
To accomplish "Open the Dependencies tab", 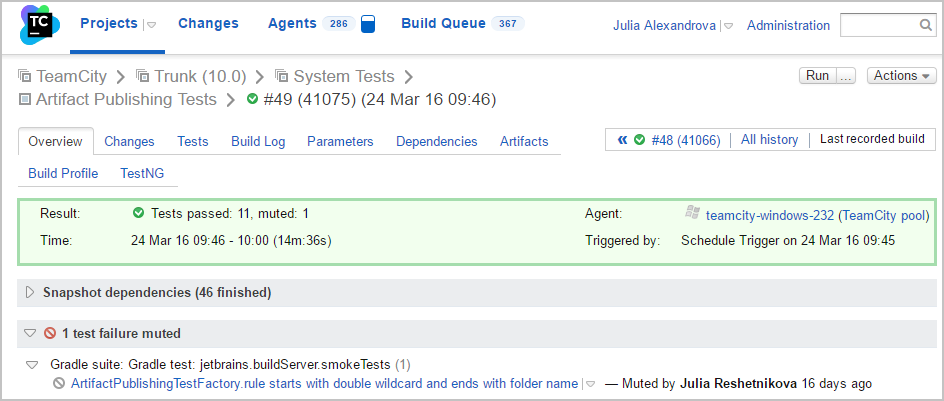I will coord(436,141).
